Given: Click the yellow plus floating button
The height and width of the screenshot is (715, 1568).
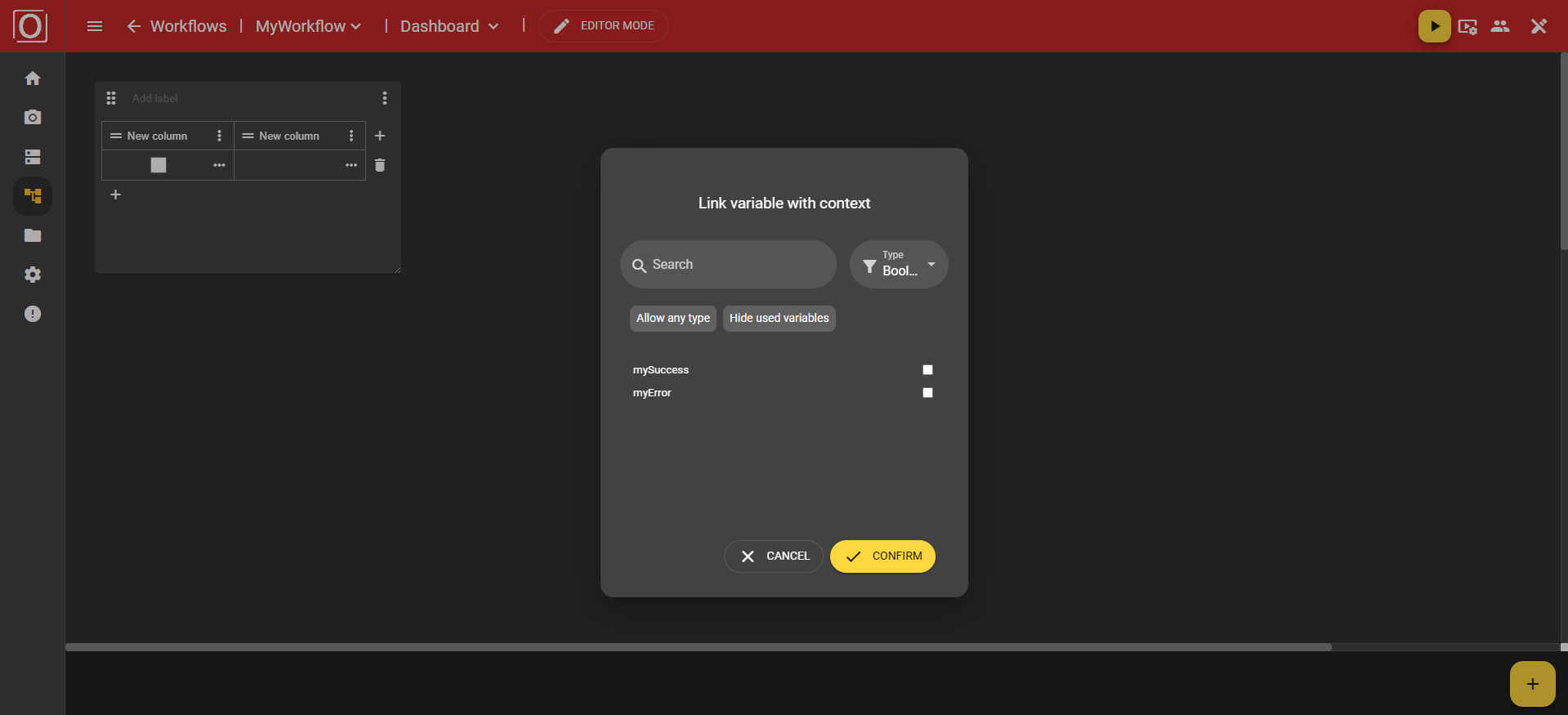Looking at the screenshot, I should coord(1532,684).
